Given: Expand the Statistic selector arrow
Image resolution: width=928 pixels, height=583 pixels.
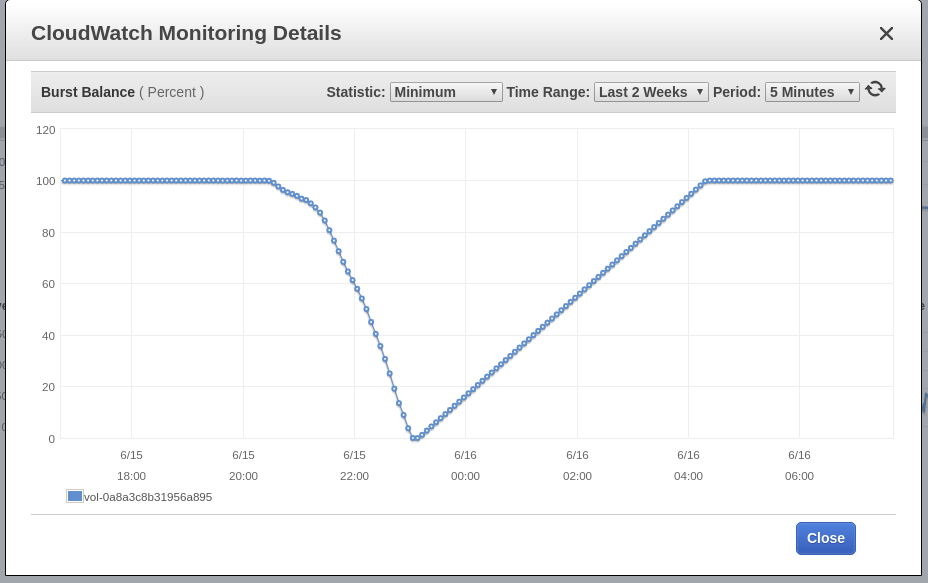Looking at the screenshot, I should 493,91.
